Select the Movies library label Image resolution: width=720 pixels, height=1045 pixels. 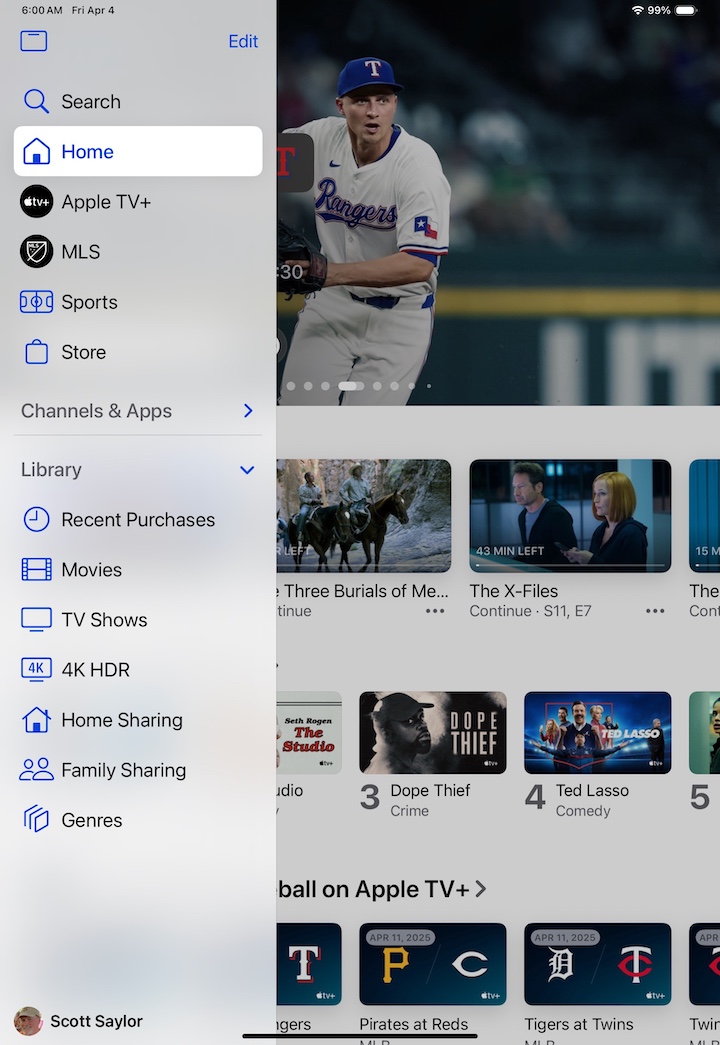[91, 570]
